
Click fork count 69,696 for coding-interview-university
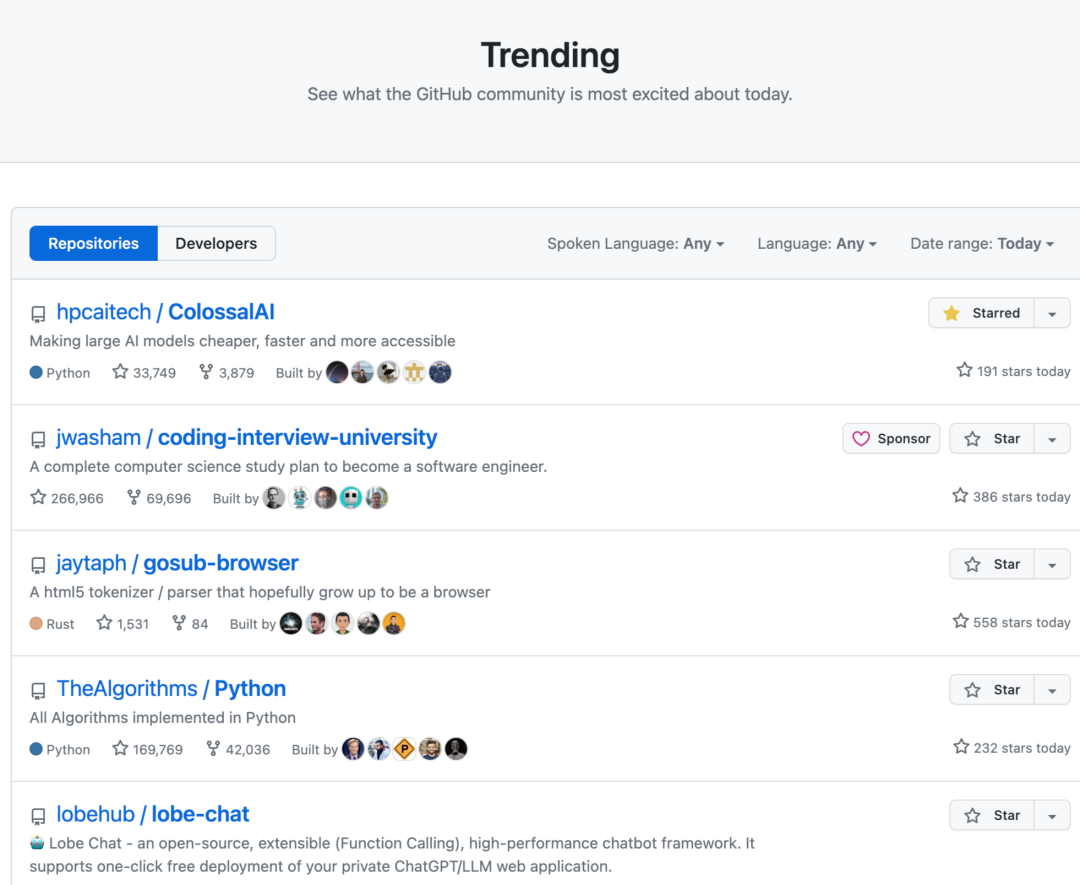click(159, 498)
